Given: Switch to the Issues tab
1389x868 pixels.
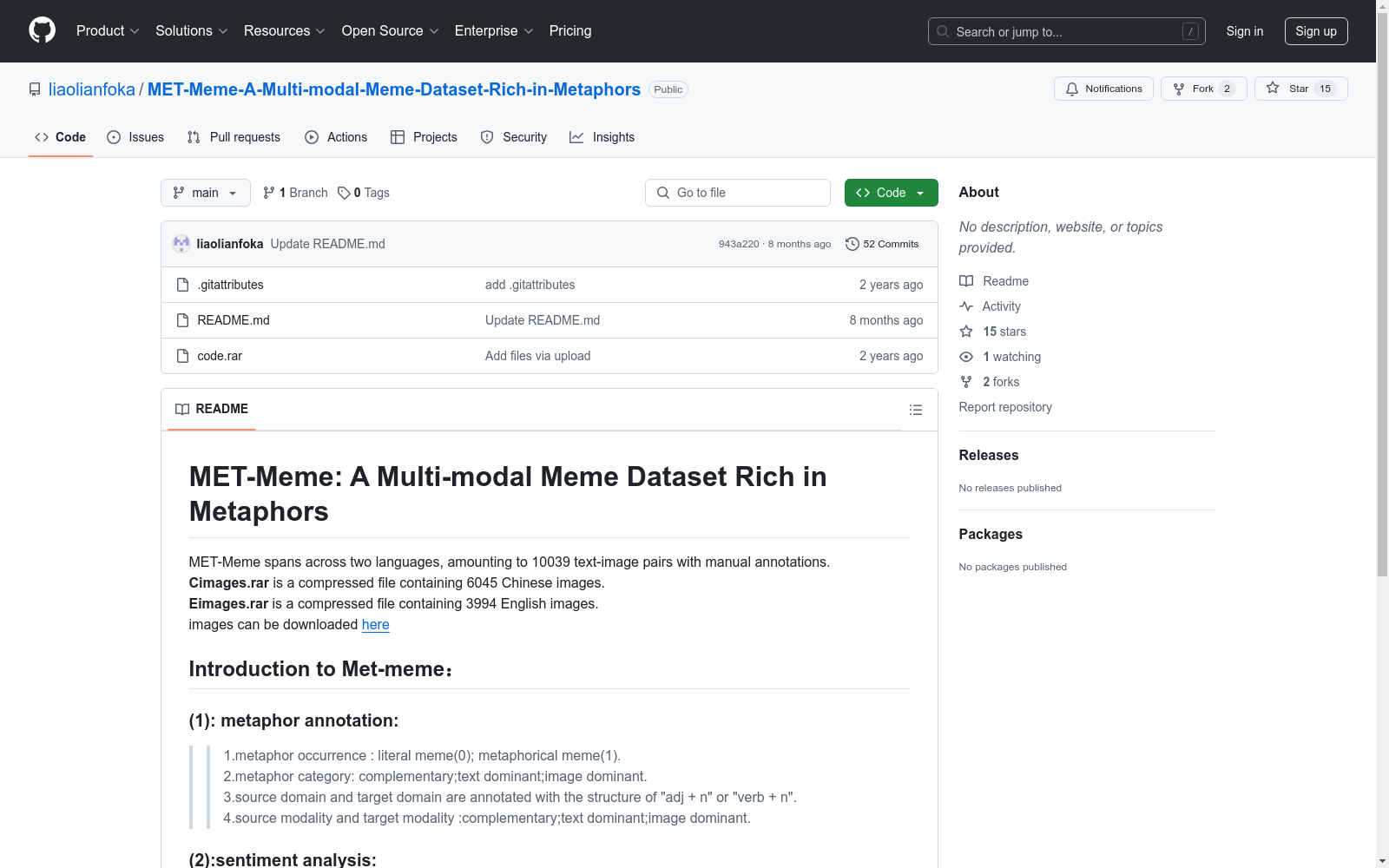Looking at the screenshot, I should (x=135, y=137).
